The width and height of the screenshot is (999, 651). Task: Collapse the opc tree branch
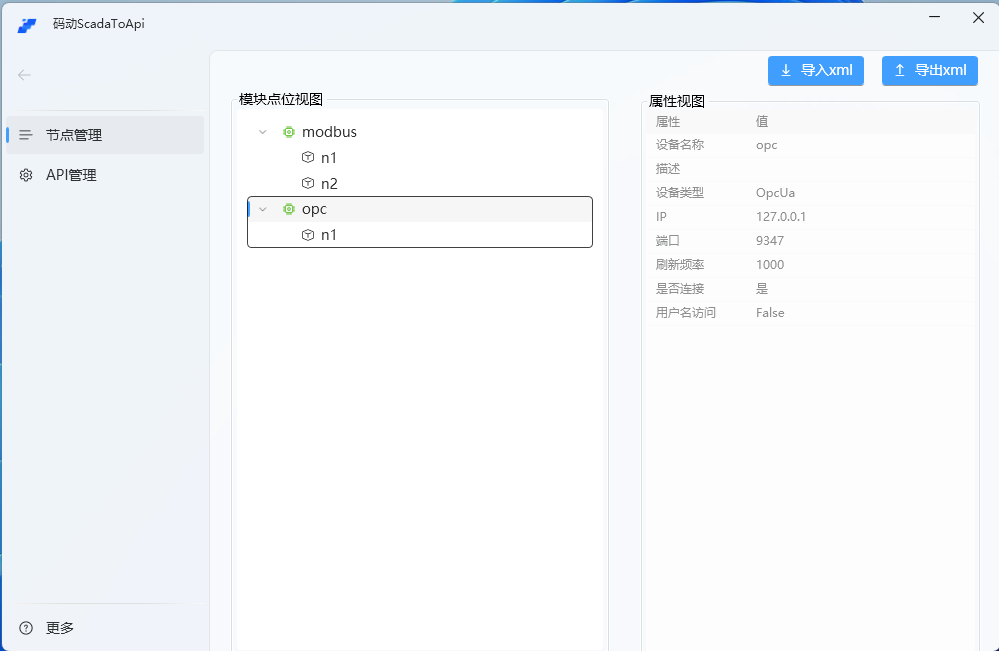pos(262,209)
